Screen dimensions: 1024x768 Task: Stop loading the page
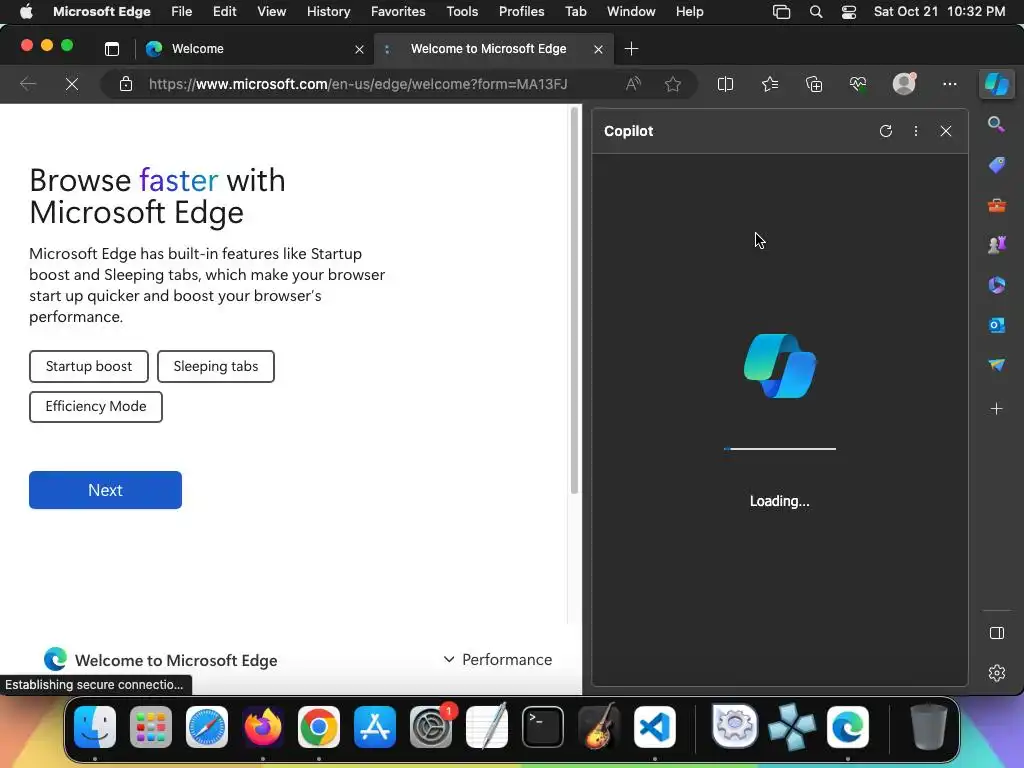point(72,84)
